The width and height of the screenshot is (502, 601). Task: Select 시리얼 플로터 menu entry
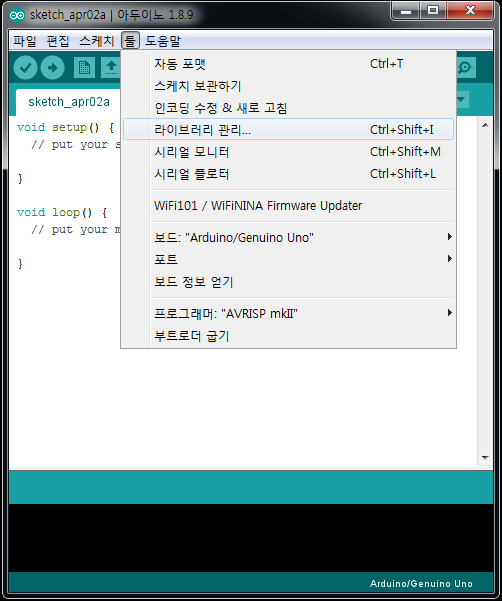pos(288,174)
